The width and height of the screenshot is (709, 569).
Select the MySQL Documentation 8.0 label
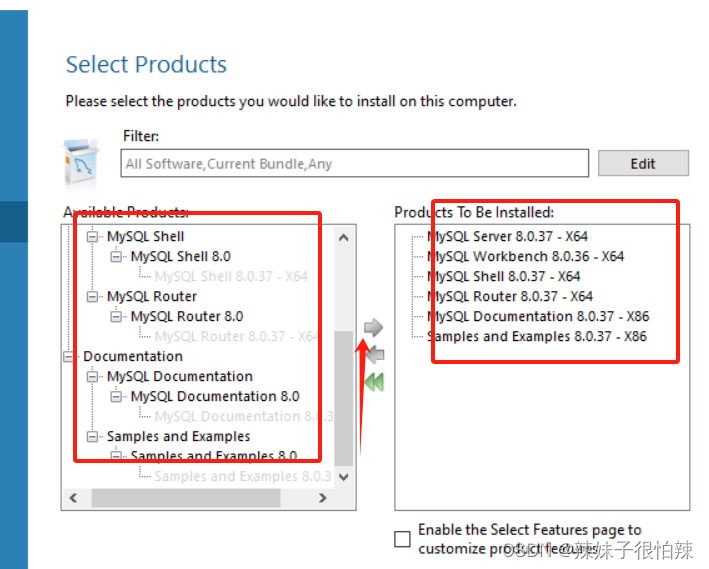[x=215, y=396]
